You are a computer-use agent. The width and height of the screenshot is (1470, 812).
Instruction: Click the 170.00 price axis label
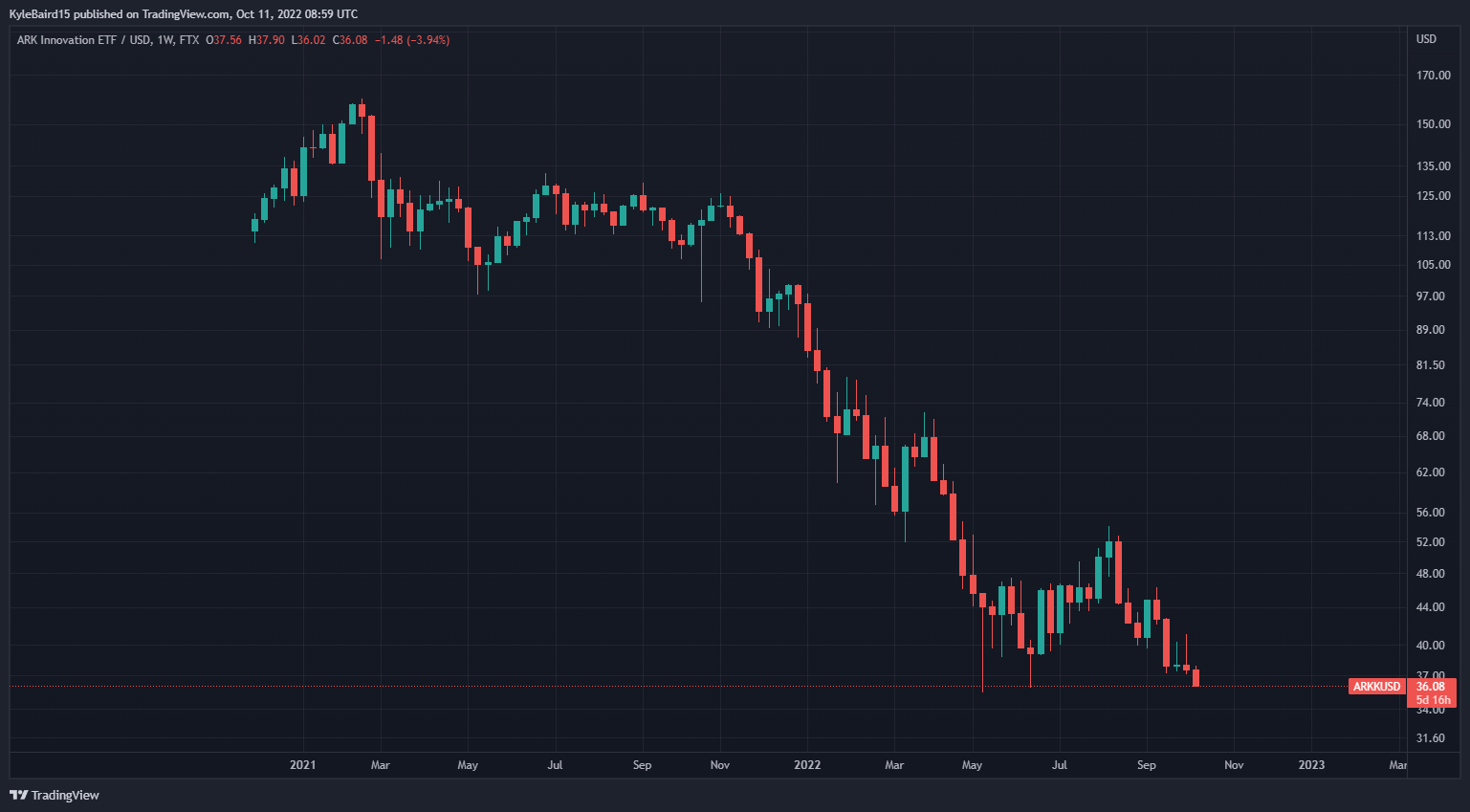(x=1433, y=76)
